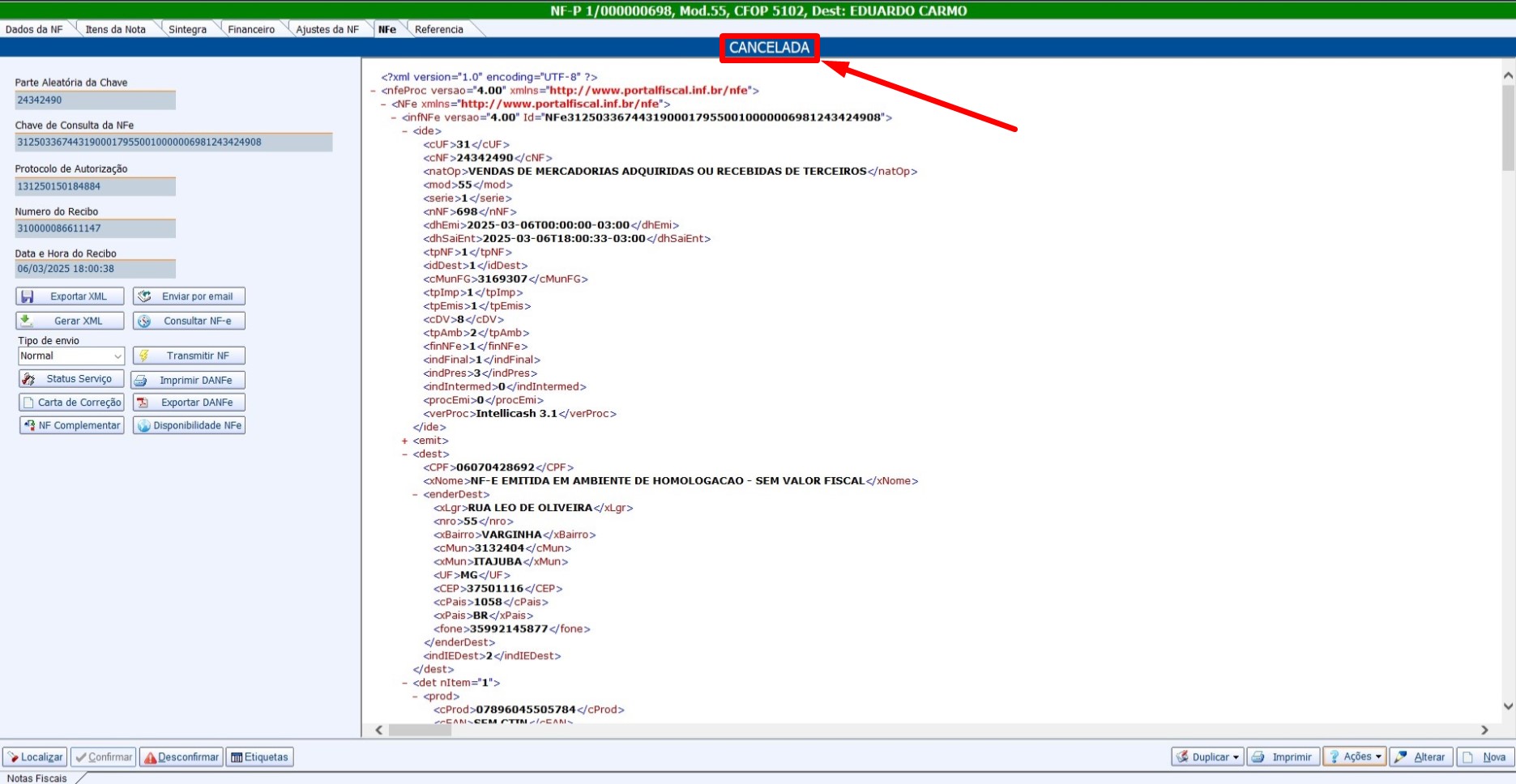Click Transmitir NF lightning button
Screen dimensions: 1516x784
point(189,356)
